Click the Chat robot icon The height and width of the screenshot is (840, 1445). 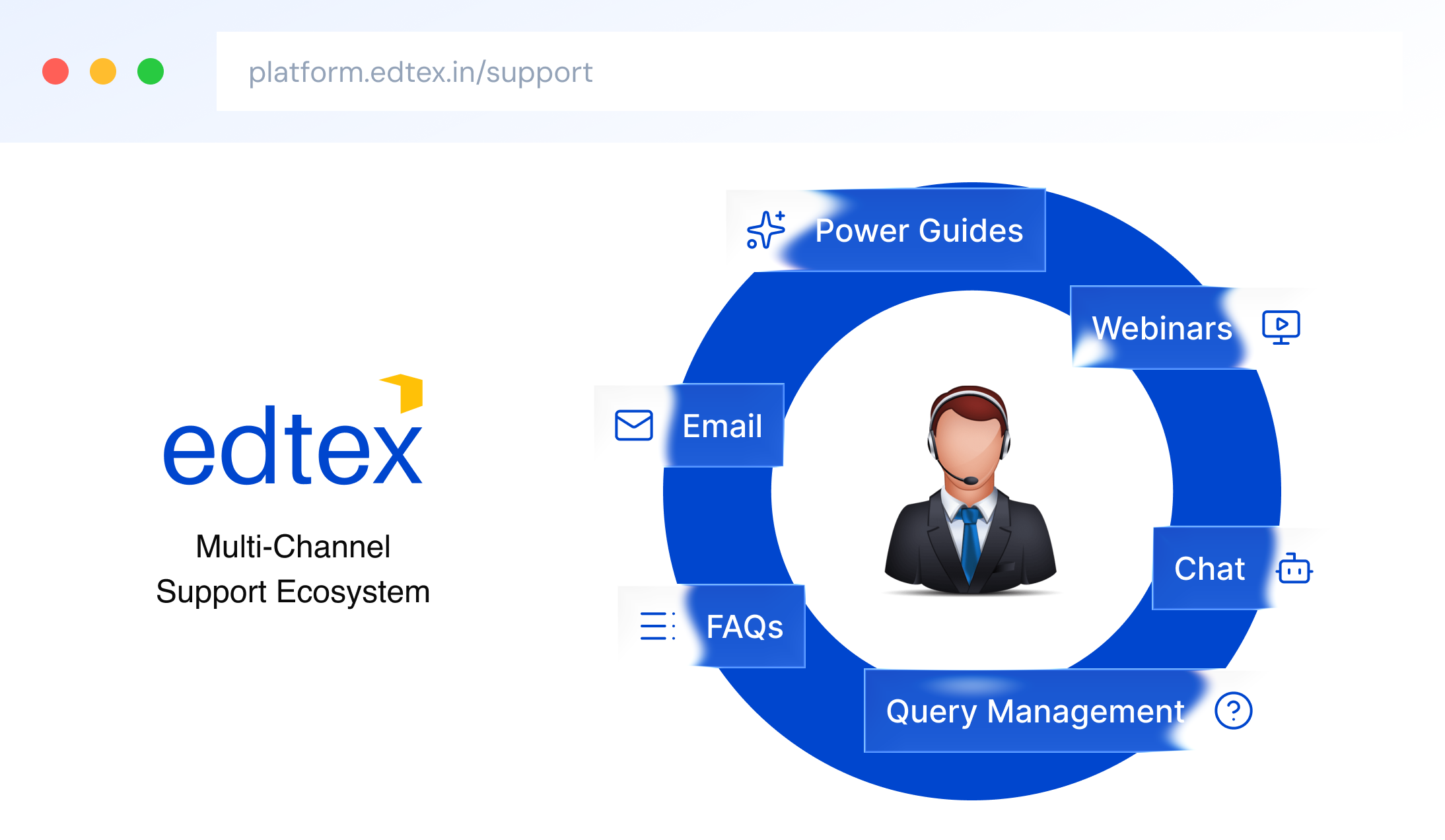(x=1294, y=569)
